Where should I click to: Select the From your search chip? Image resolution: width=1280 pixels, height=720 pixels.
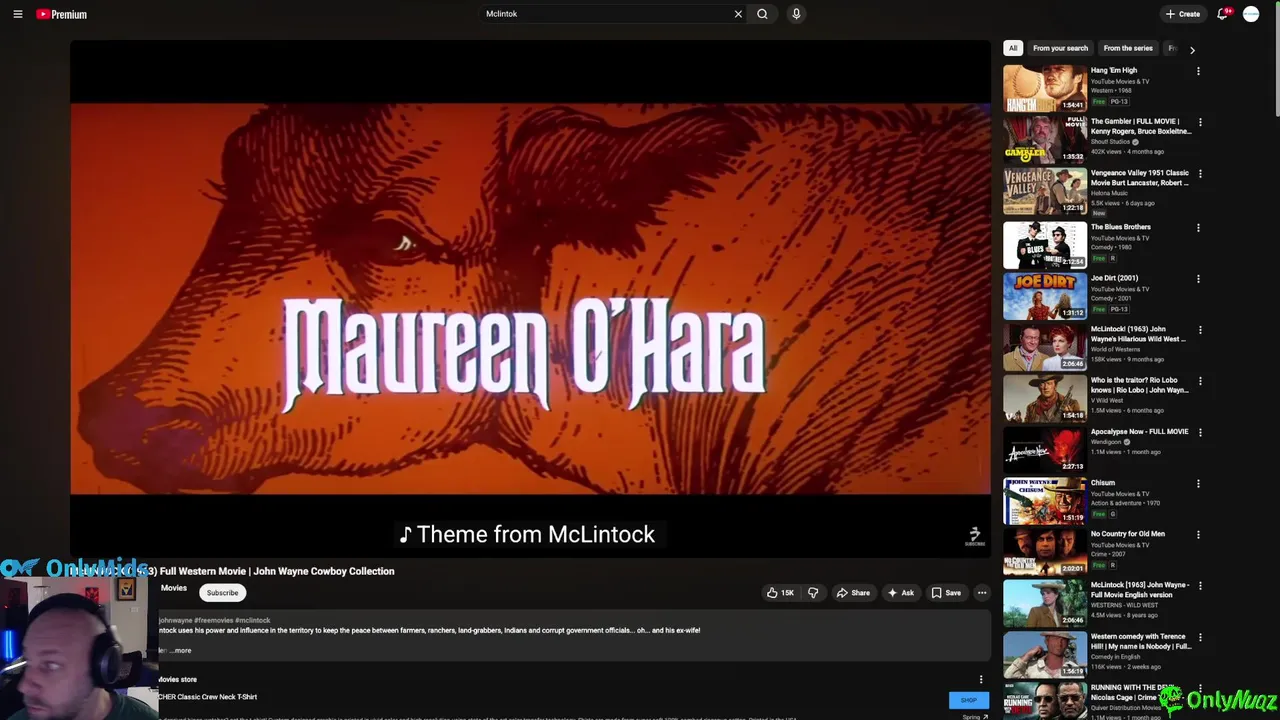pyautogui.click(x=1060, y=48)
